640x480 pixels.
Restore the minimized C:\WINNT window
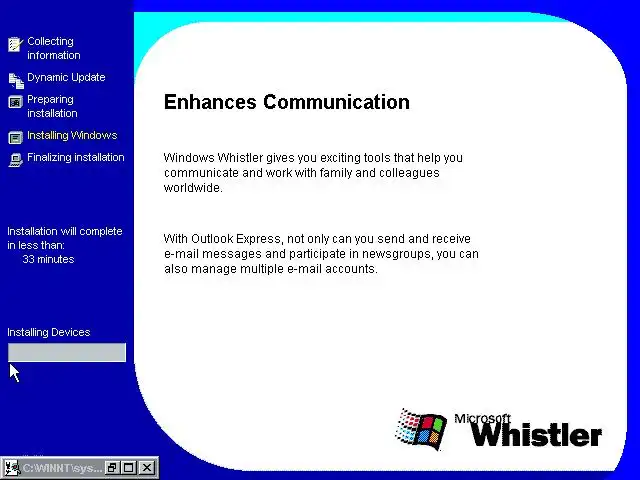pyautogui.click(x=111, y=468)
